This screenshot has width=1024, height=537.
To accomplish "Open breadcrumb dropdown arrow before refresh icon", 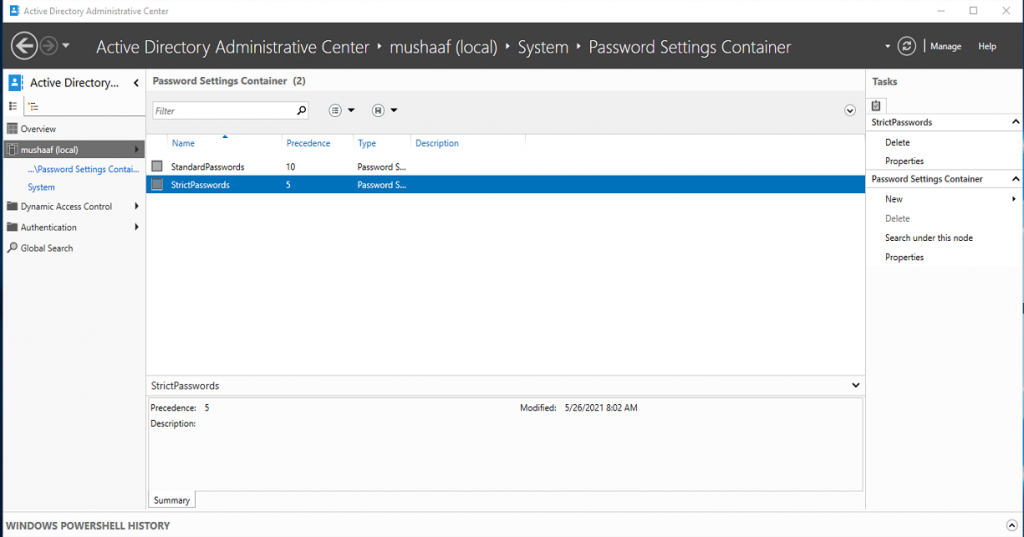I will pos(888,46).
